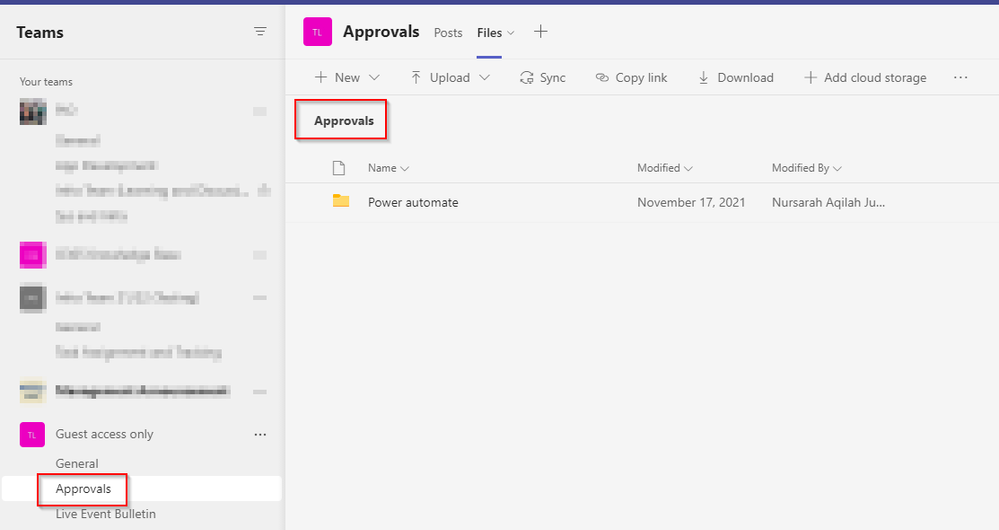Viewport: 999px width, 530px height.
Task: Open the New file menu
Action: 347,78
